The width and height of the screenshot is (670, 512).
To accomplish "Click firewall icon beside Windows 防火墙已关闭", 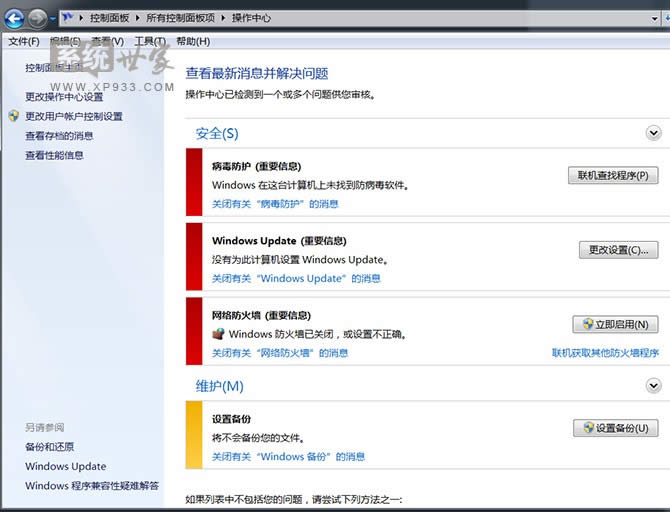I will tap(219, 334).
